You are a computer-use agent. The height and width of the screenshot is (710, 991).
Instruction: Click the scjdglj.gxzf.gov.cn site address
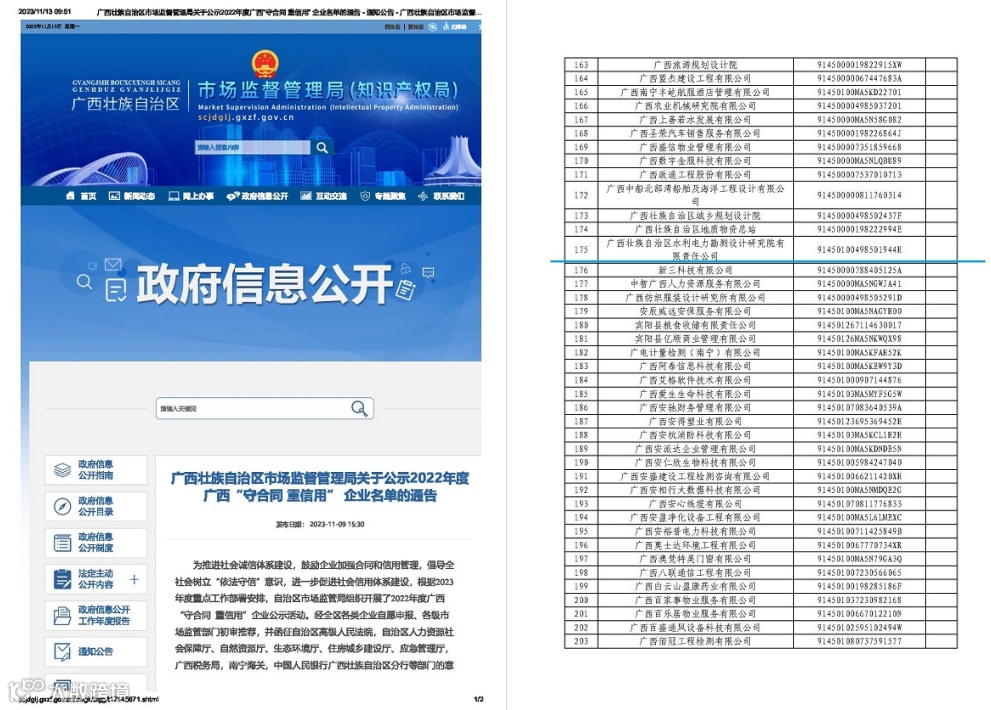click(x=245, y=117)
